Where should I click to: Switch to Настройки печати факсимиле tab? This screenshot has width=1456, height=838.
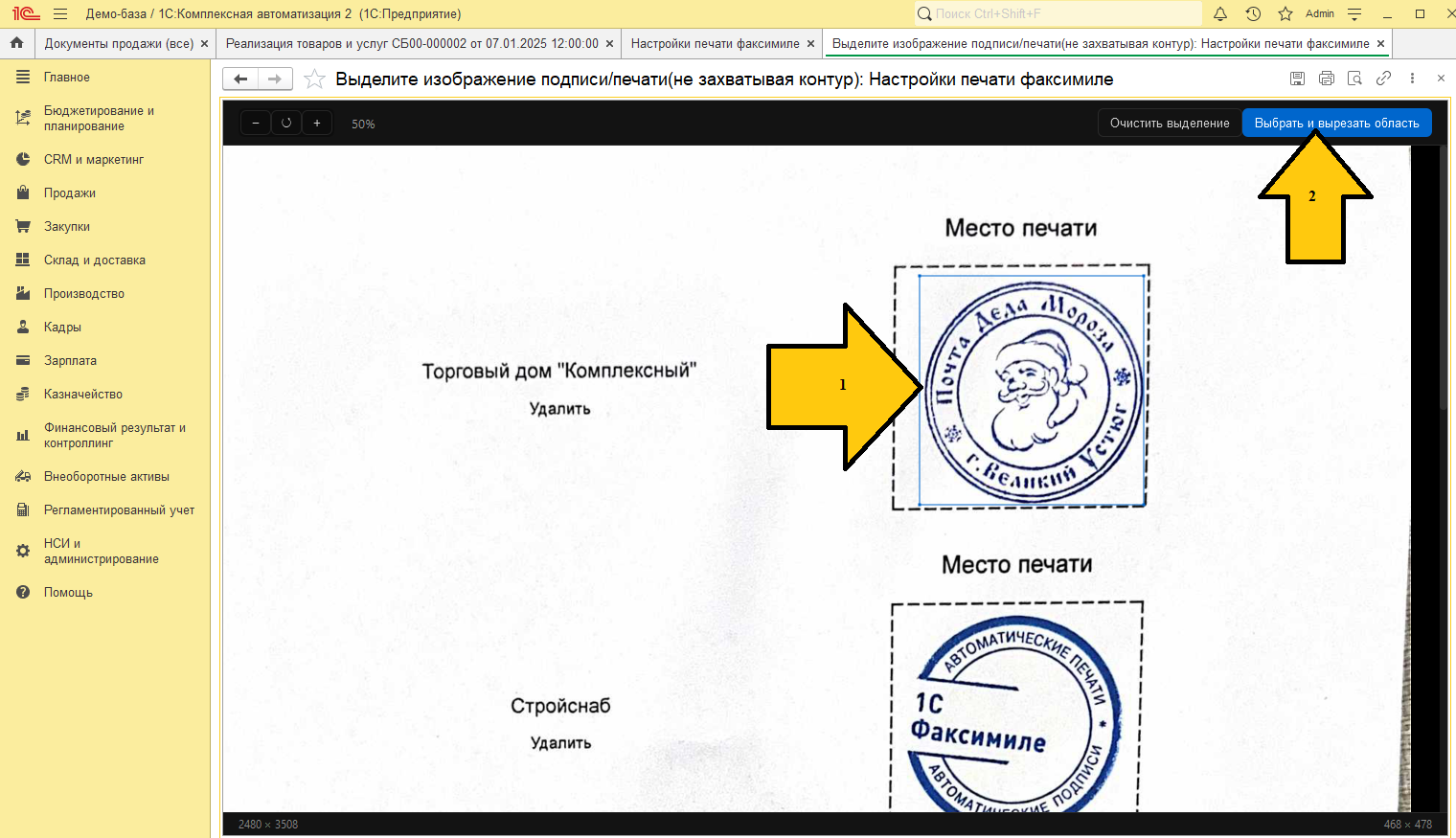715,44
